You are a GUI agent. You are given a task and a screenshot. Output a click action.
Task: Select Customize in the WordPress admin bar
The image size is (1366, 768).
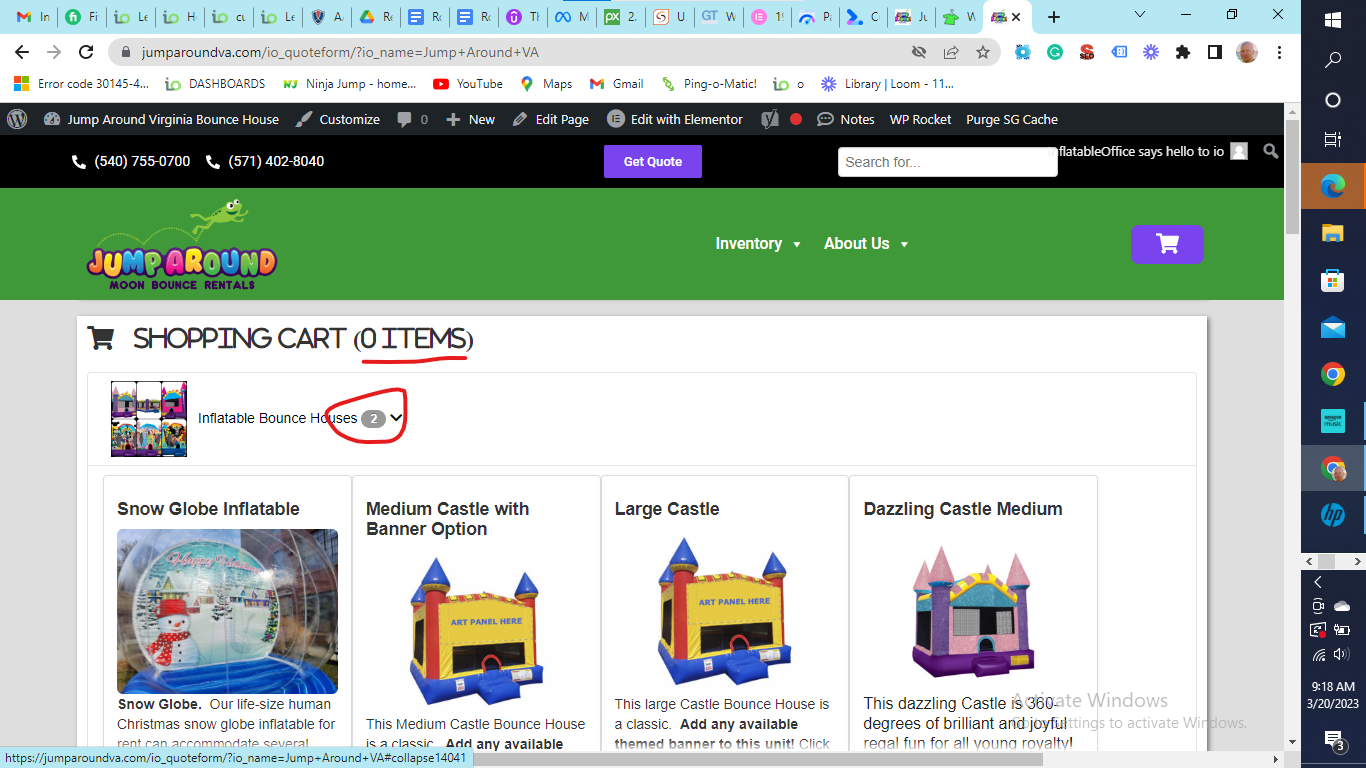tap(338, 119)
